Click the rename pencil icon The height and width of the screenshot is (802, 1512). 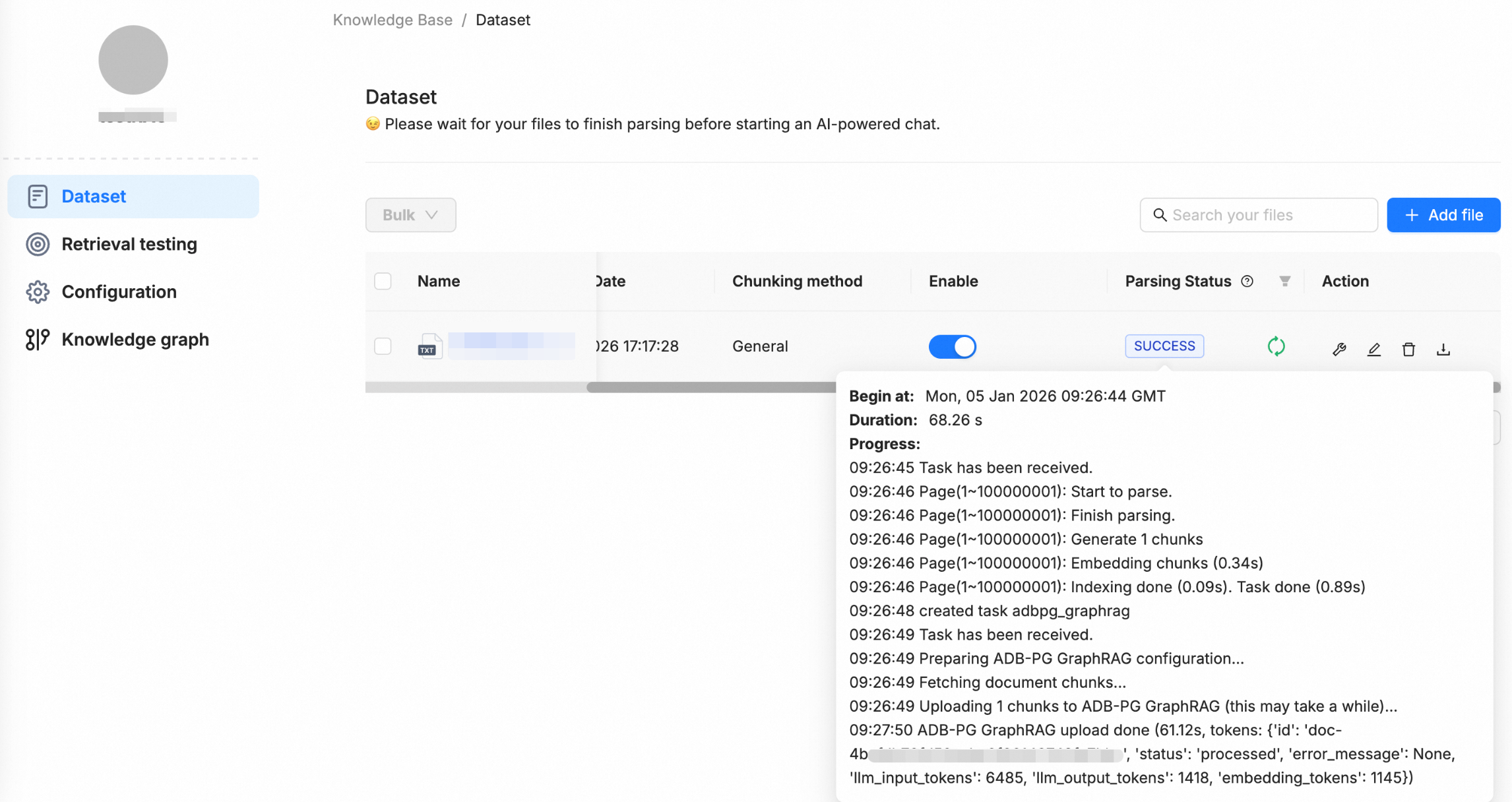point(1373,349)
